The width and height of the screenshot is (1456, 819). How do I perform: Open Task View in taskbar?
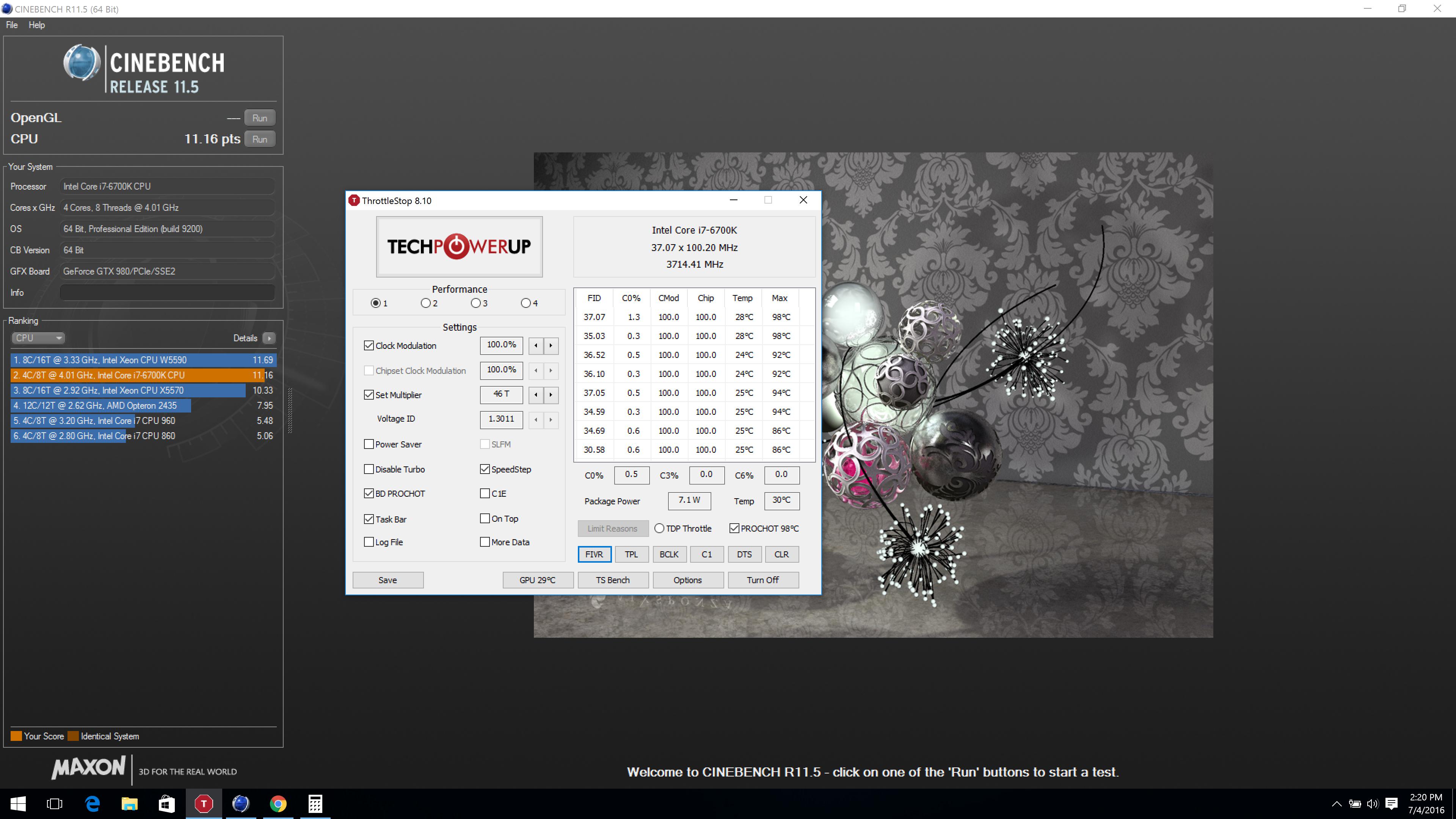pyautogui.click(x=55, y=804)
